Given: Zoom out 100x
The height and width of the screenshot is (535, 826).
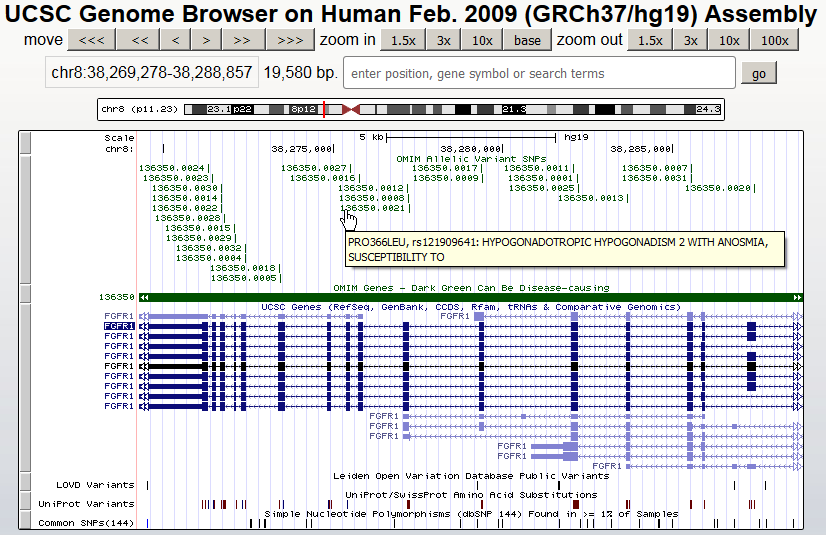Looking at the screenshot, I should pyautogui.click(x=774, y=40).
